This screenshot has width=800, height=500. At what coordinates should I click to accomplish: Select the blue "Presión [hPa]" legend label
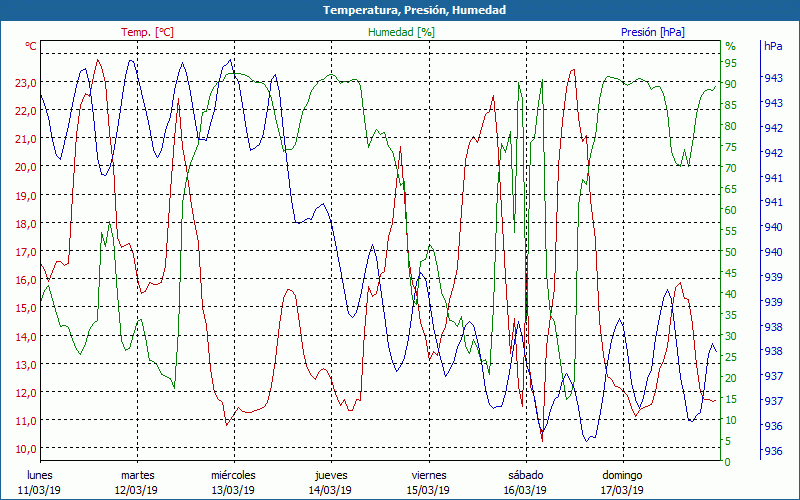[653, 32]
